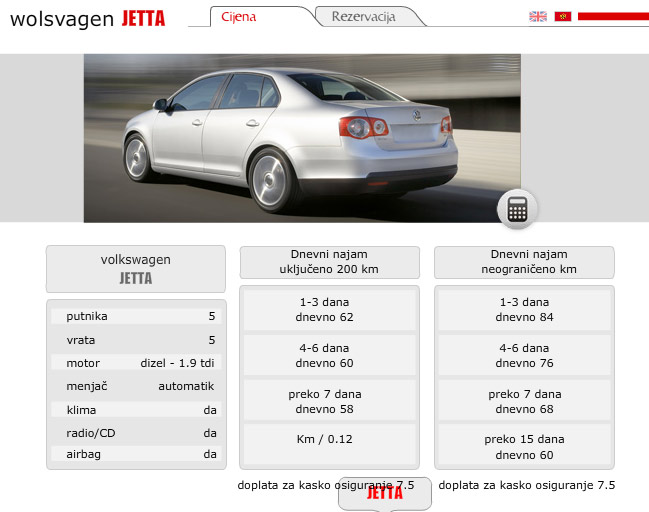Viewport: 649px width, 512px height.
Task: Click the red bar beside the flags
Action: pyautogui.click(x=613, y=16)
